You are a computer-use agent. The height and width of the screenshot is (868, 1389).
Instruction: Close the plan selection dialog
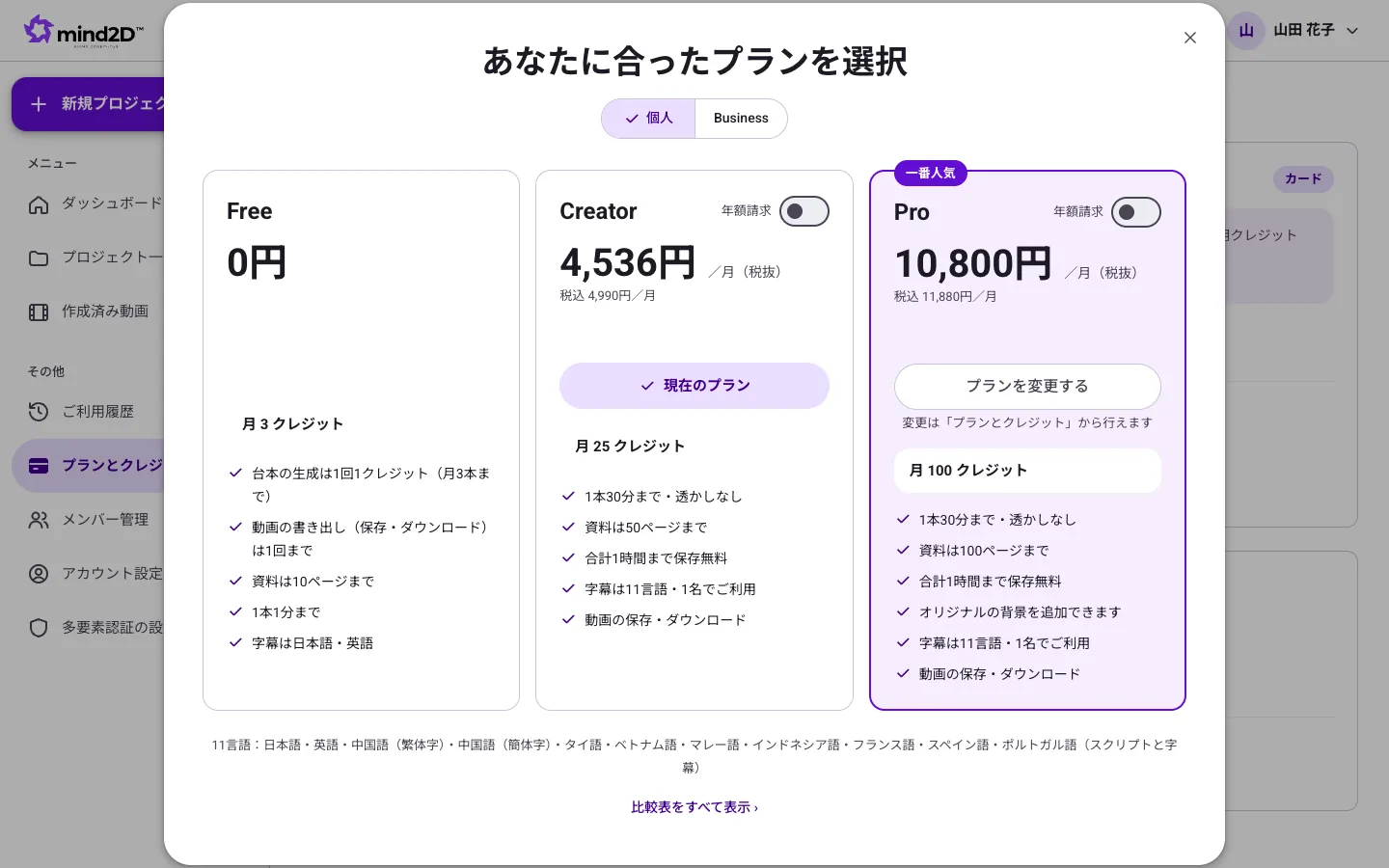(1190, 38)
